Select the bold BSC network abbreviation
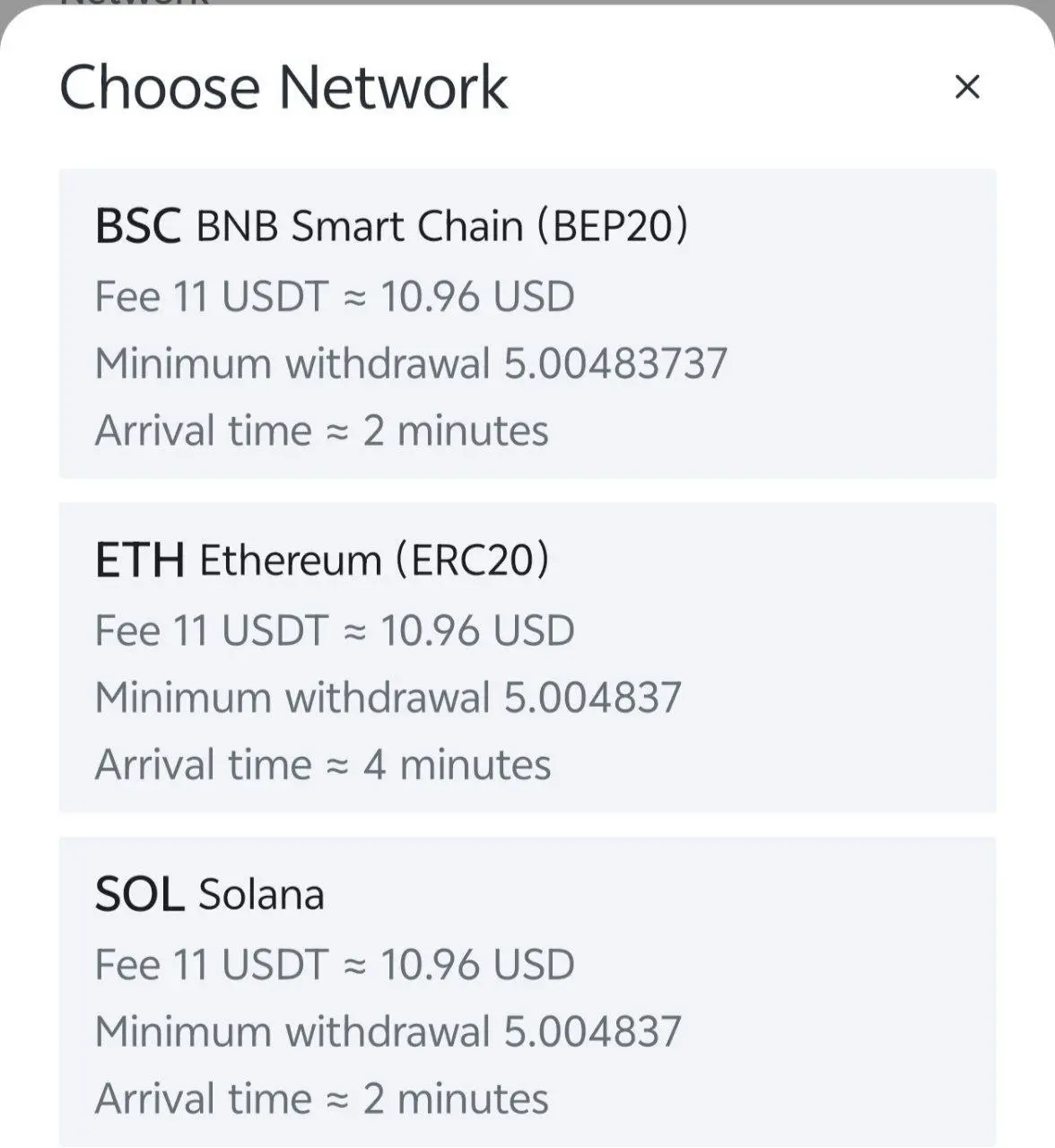1055x1148 pixels. pyautogui.click(x=138, y=226)
